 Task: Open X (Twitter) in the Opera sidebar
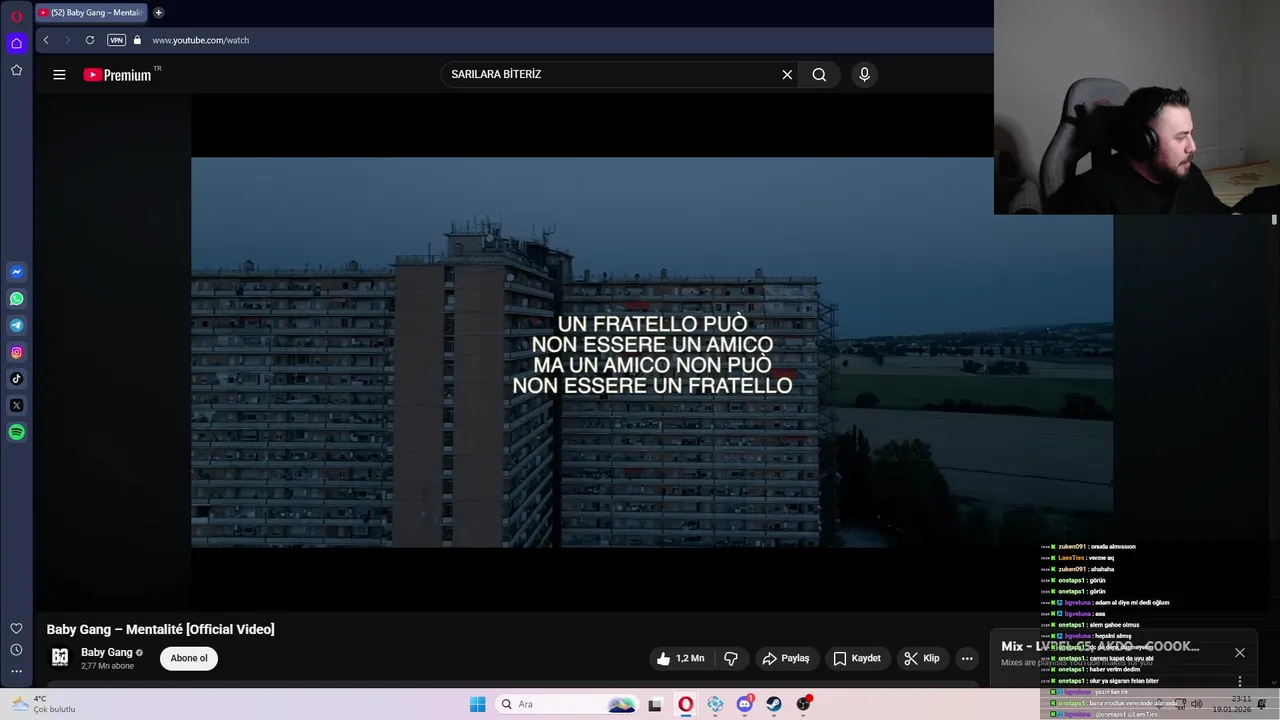click(16, 406)
